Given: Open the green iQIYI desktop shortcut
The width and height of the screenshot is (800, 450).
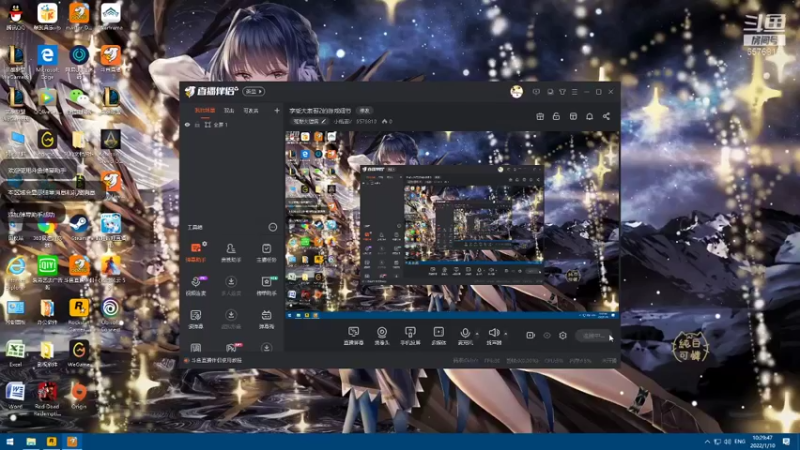Looking at the screenshot, I should pos(47,272).
